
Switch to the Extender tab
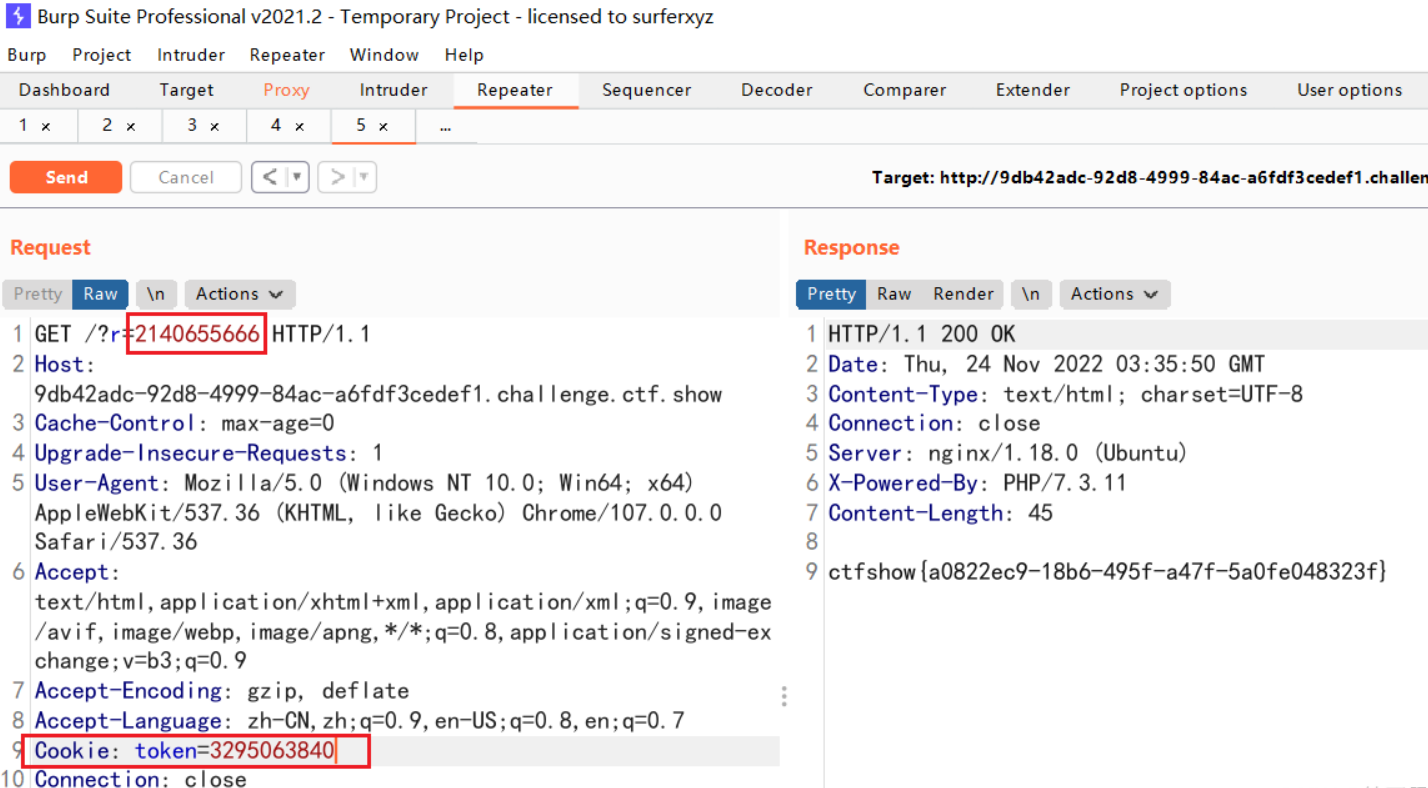pyautogui.click(x=1032, y=90)
